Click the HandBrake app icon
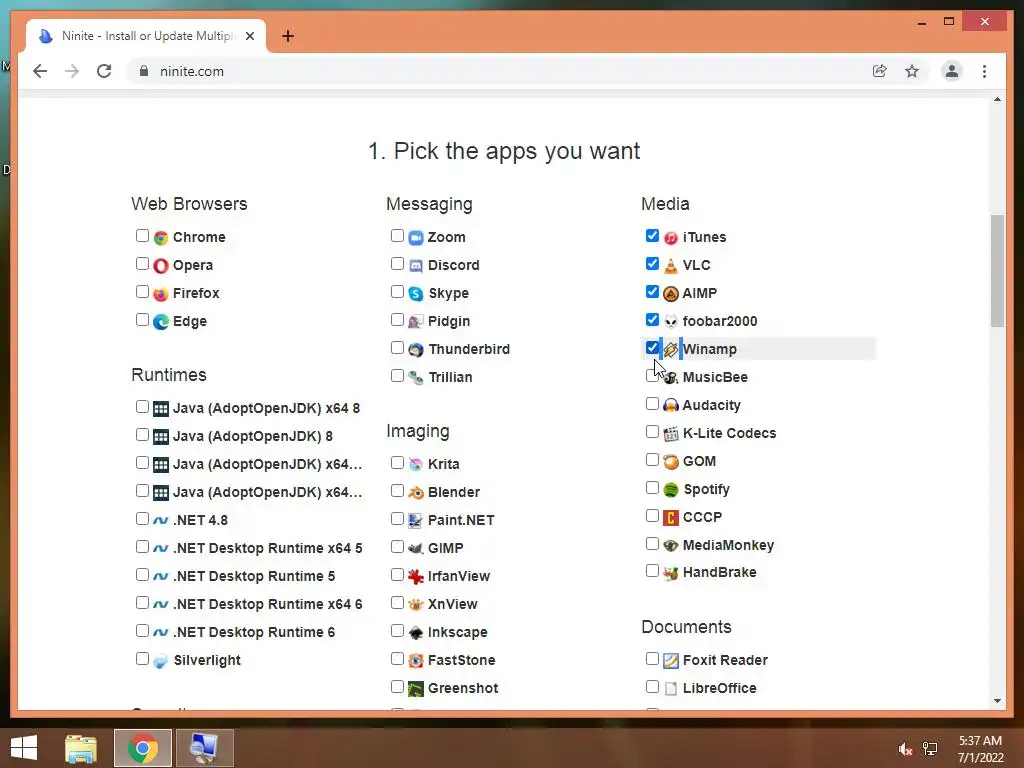 point(671,573)
